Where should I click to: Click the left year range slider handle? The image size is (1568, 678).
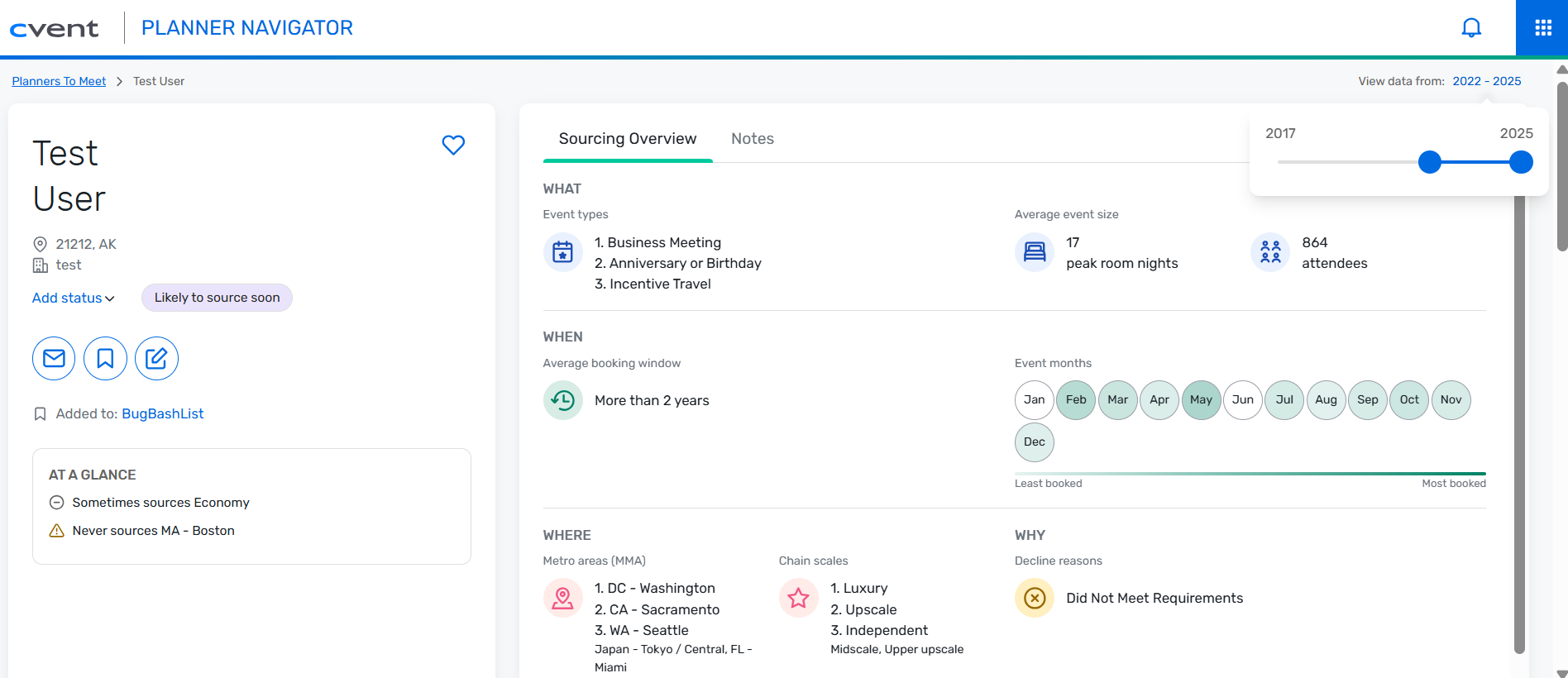(1430, 162)
